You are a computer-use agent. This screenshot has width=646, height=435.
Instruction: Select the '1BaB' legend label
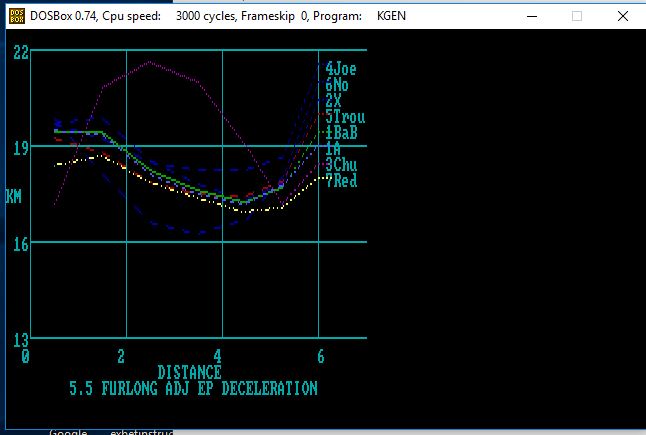[341, 133]
